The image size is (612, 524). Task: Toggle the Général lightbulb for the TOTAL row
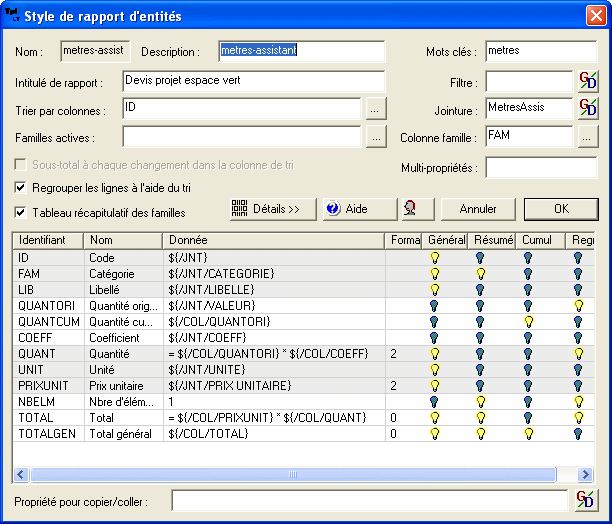click(x=434, y=417)
